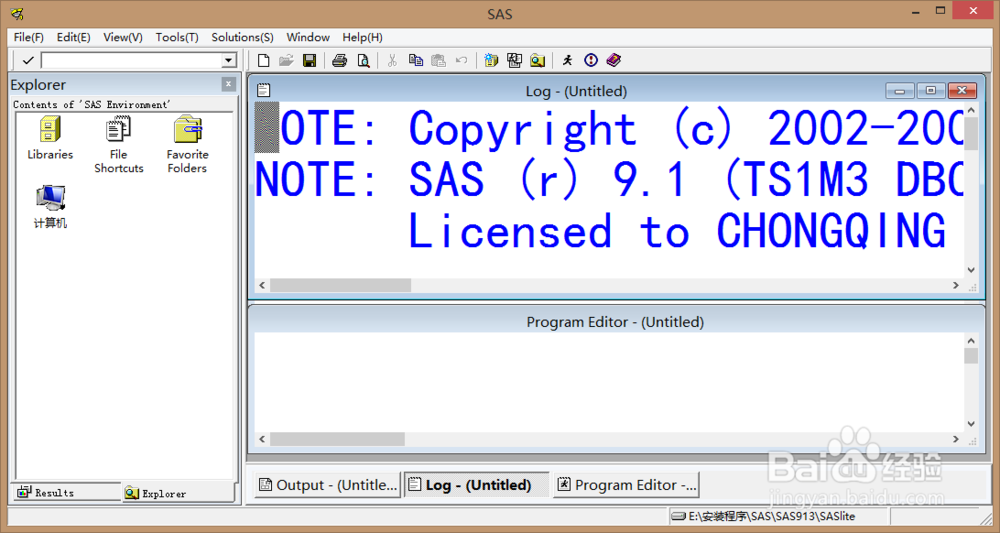The image size is (1000, 533).
Task: Open the Help(H) menu
Action: pyautogui.click(x=362, y=37)
